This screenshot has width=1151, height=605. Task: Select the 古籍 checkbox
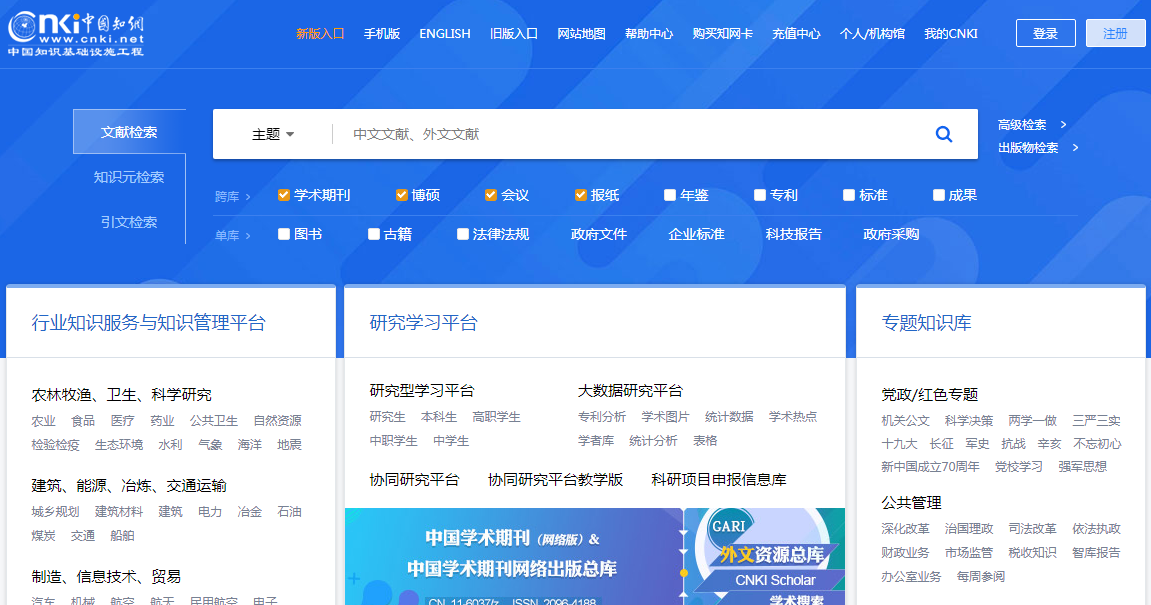coord(374,234)
